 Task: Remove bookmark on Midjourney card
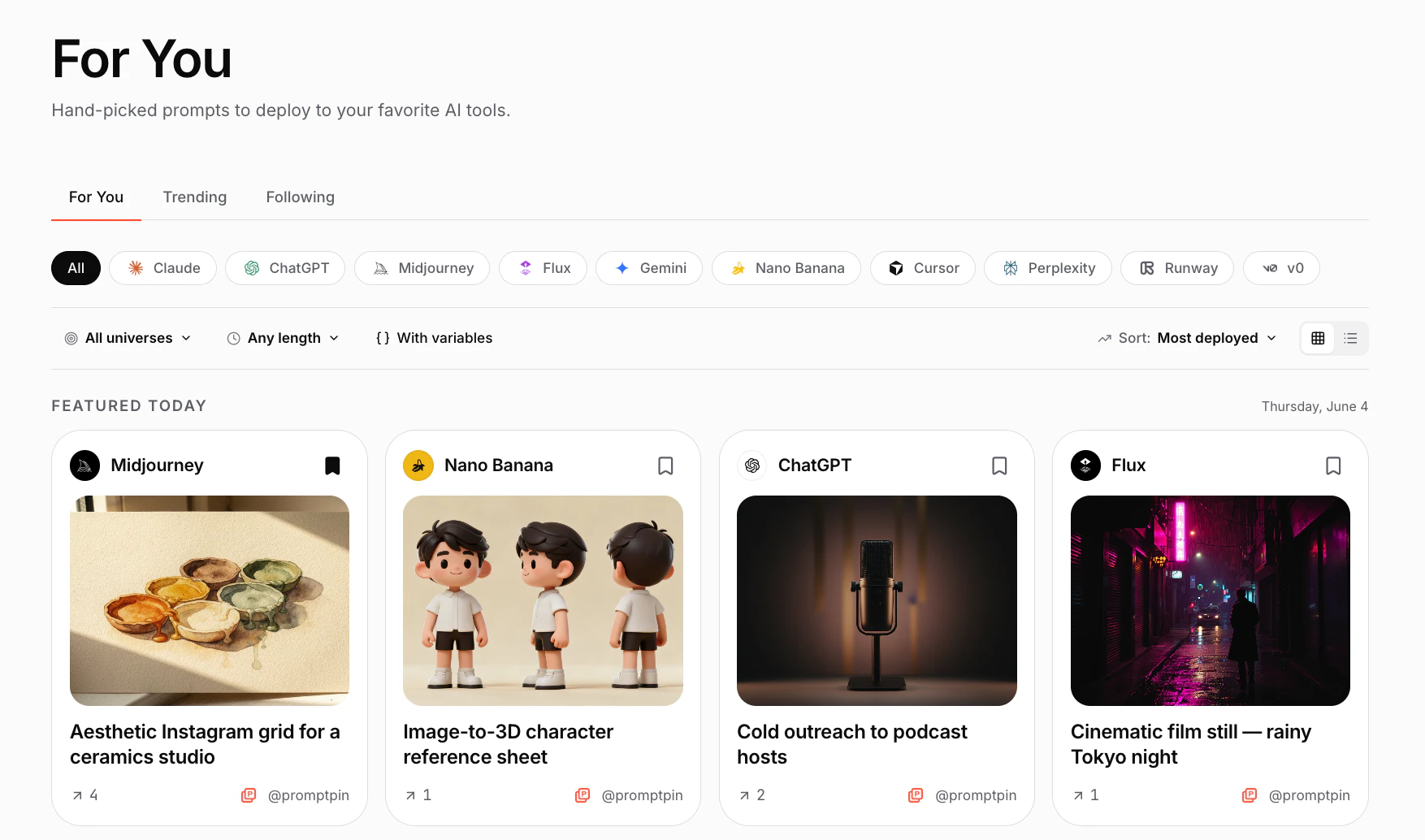pos(332,465)
